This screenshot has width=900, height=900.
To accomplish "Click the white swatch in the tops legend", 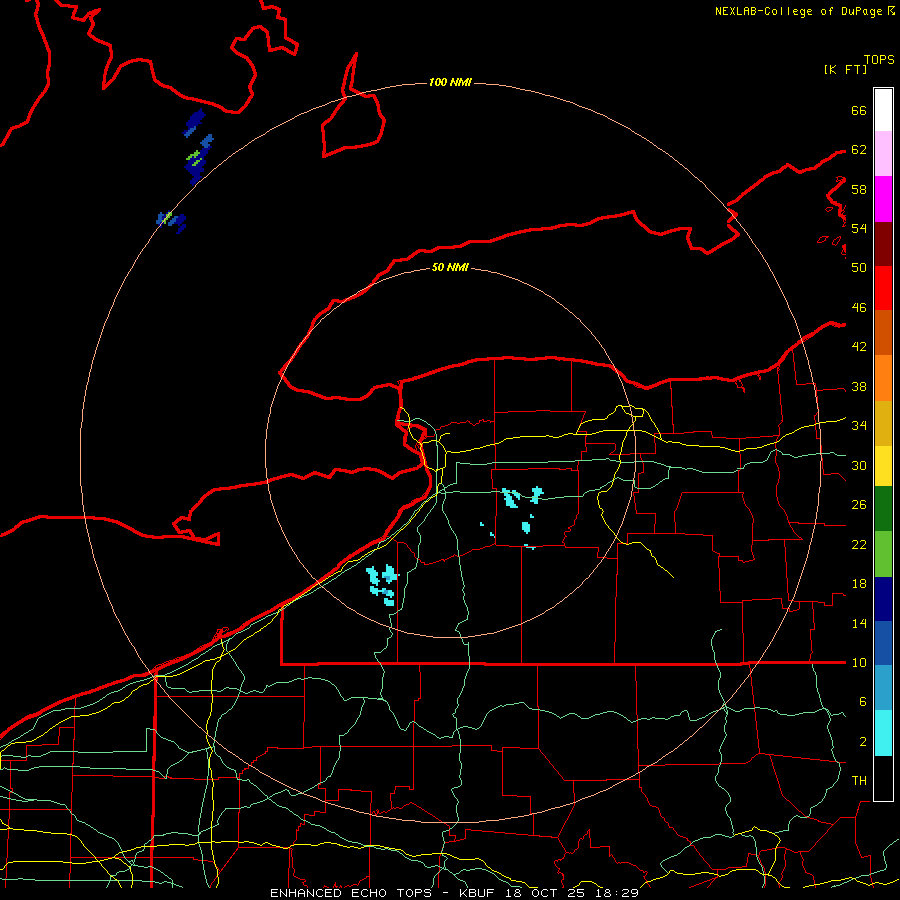I will 883,110.
